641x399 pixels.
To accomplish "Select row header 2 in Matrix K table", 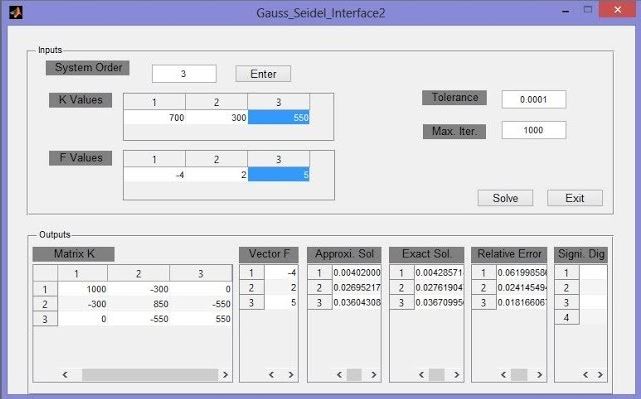I will pyautogui.click(x=45, y=304).
